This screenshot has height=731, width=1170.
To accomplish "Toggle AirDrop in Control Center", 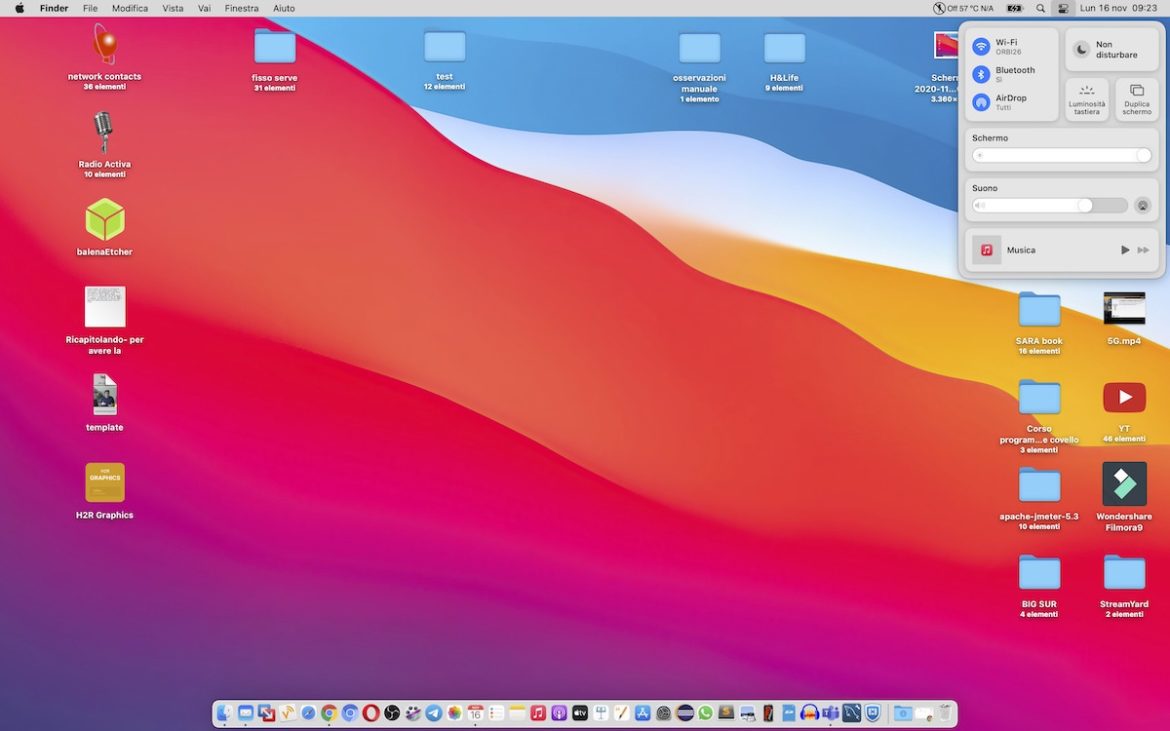I will pyautogui.click(x=981, y=102).
